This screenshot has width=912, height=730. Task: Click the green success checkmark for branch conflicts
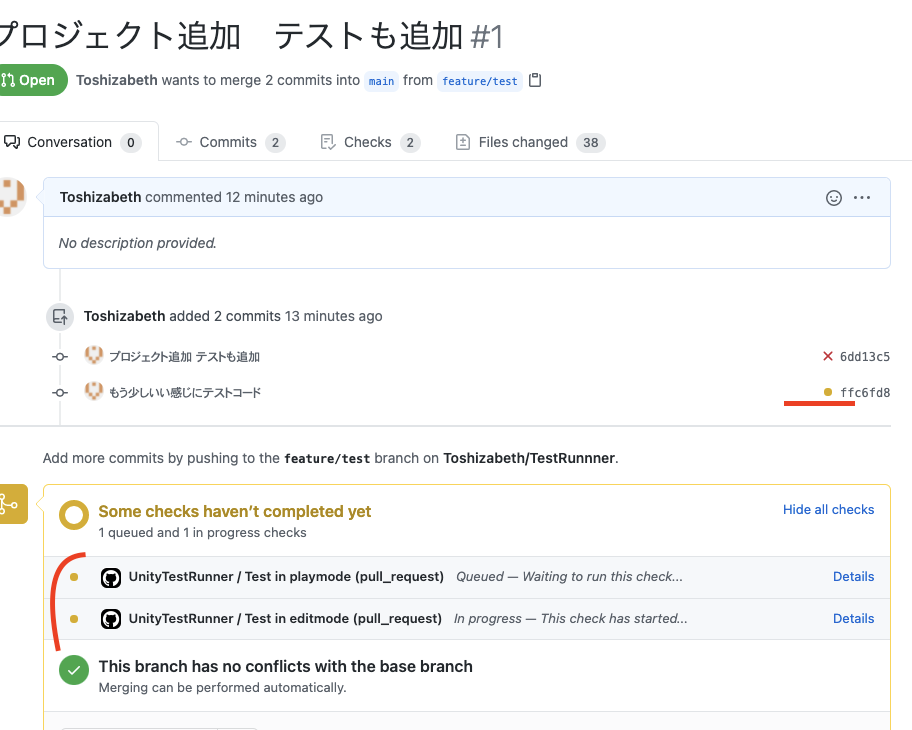(x=73, y=670)
